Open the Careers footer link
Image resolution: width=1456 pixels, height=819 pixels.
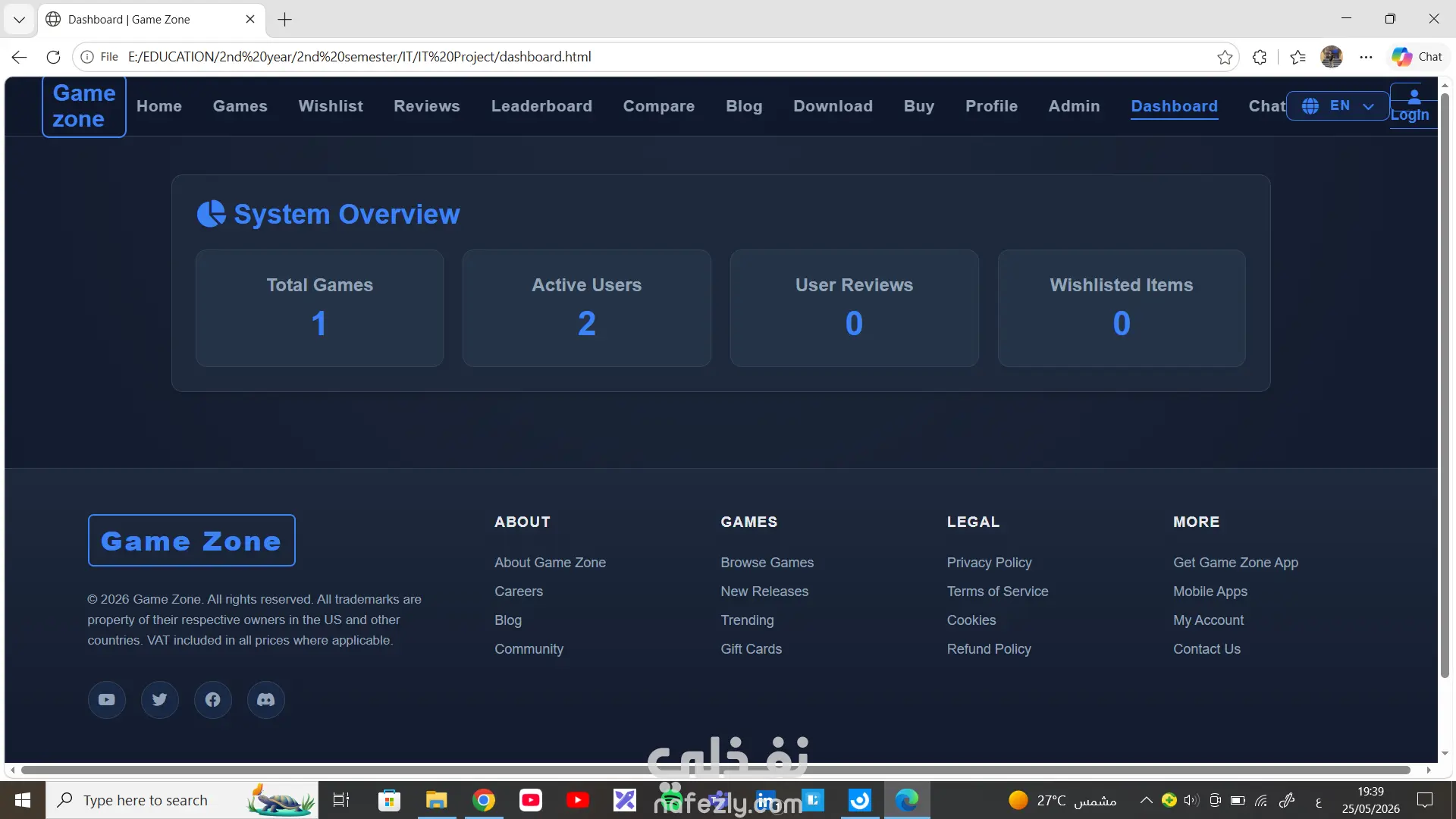pos(519,591)
